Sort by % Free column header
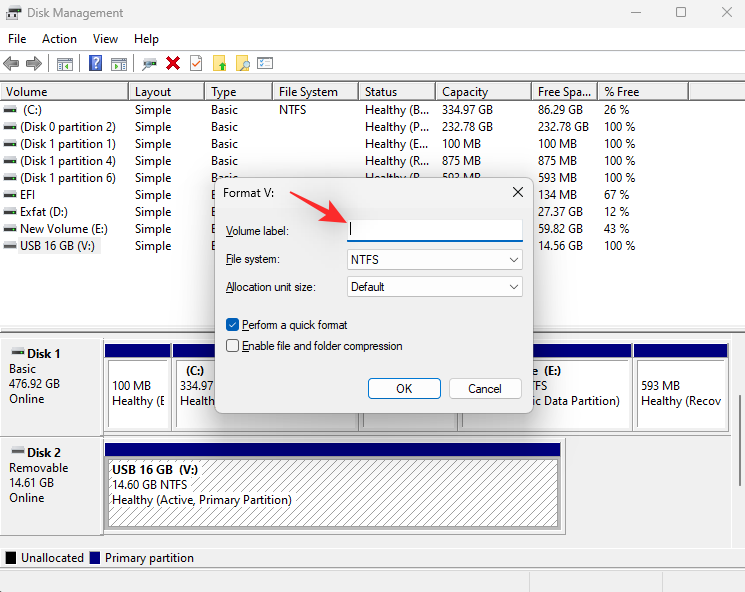Screen dimensions: 745x592 tap(643, 92)
